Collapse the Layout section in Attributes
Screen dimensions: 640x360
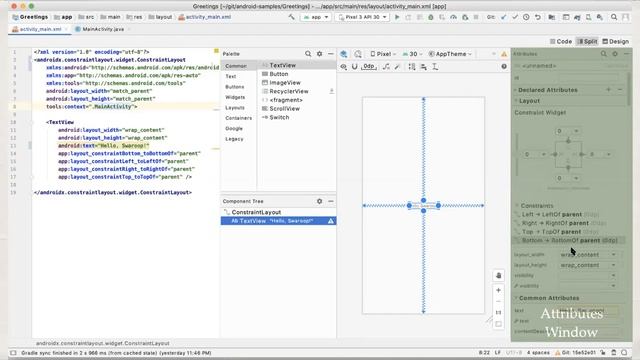[516, 101]
